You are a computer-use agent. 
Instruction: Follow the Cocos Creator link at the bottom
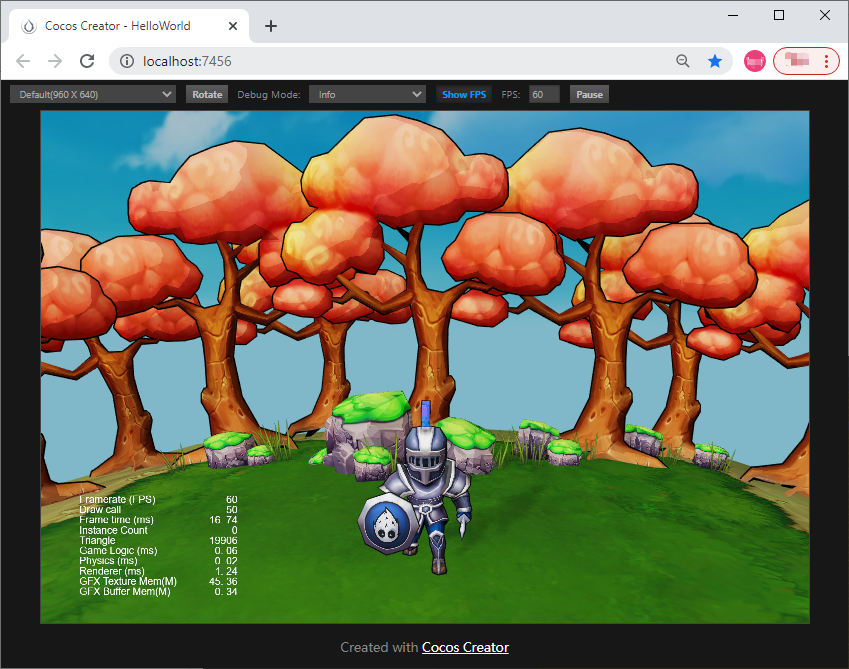[464, 647]
